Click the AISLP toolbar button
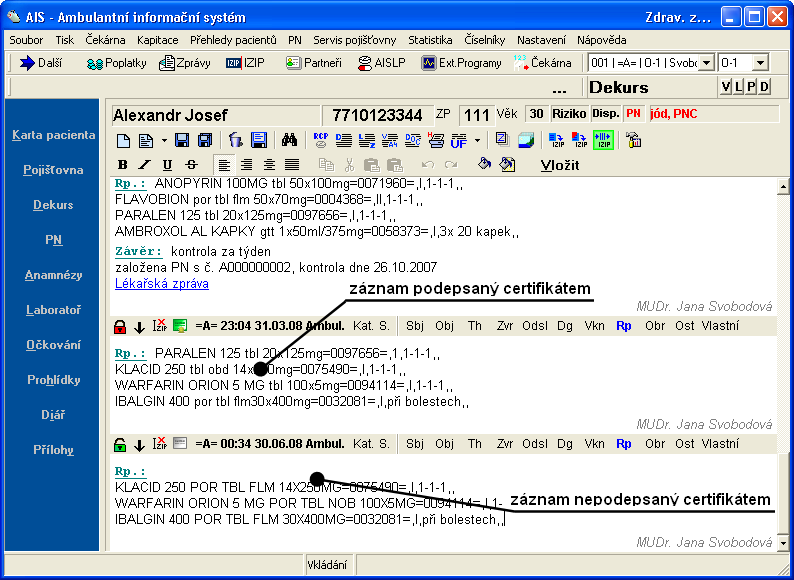794x580 pixels. [380, 63]
